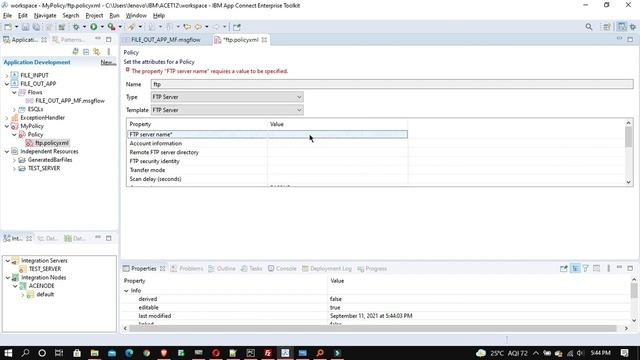The width and height of the screenshot is (640, 360).
Task: Click the Save toolbar icon
Action: pyautogui.click(x=25, y=27)
